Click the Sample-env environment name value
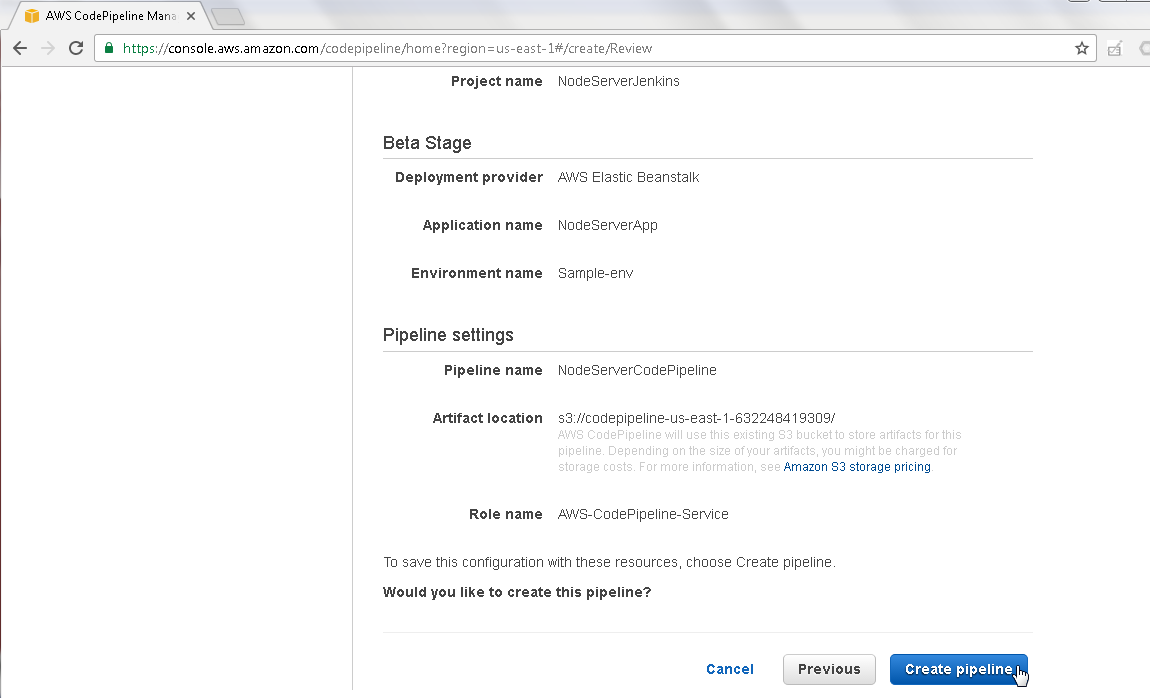 click(x=595, y=273)
